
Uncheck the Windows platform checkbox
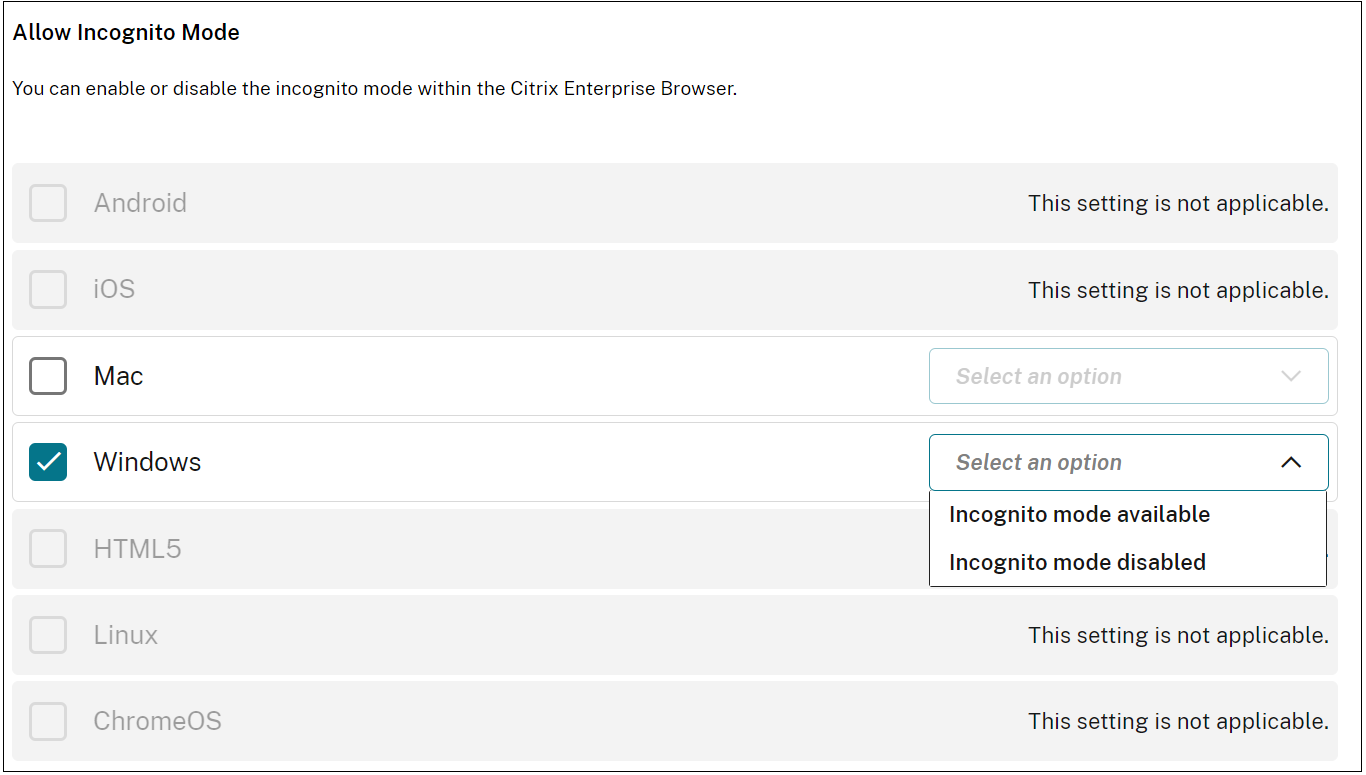[48, 462]
